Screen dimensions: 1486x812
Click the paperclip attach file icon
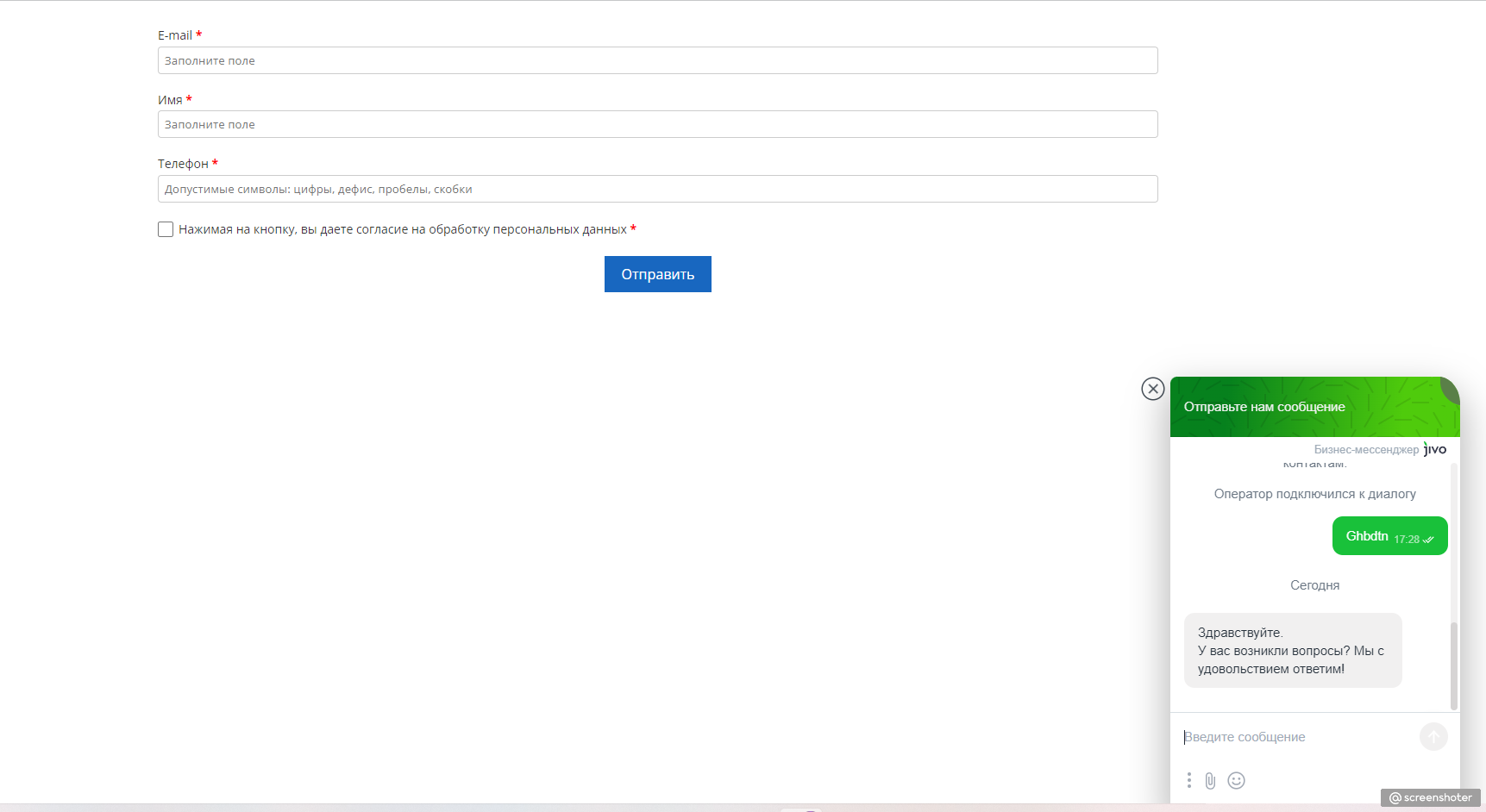1210,781
